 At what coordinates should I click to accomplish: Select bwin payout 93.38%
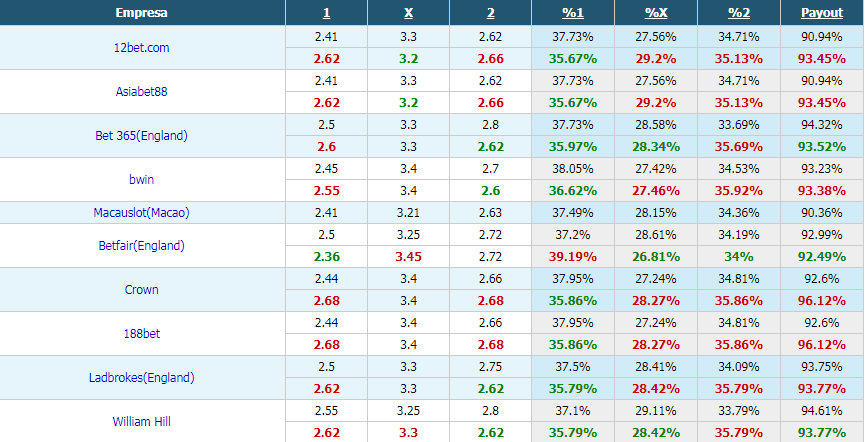pos(822,191)
